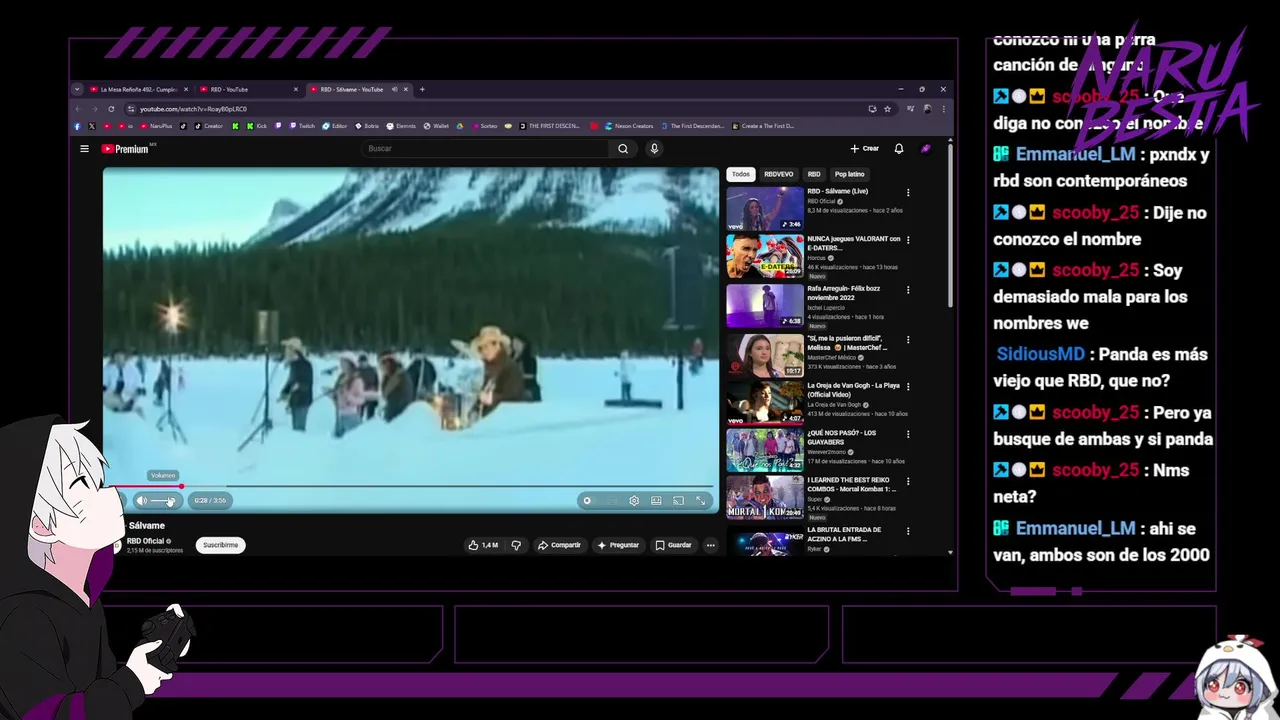Select the RBD filter chip
Image resolution: width=1280 pixels, height=720 pixels.
pyautogui.click(x=814, y=174)
